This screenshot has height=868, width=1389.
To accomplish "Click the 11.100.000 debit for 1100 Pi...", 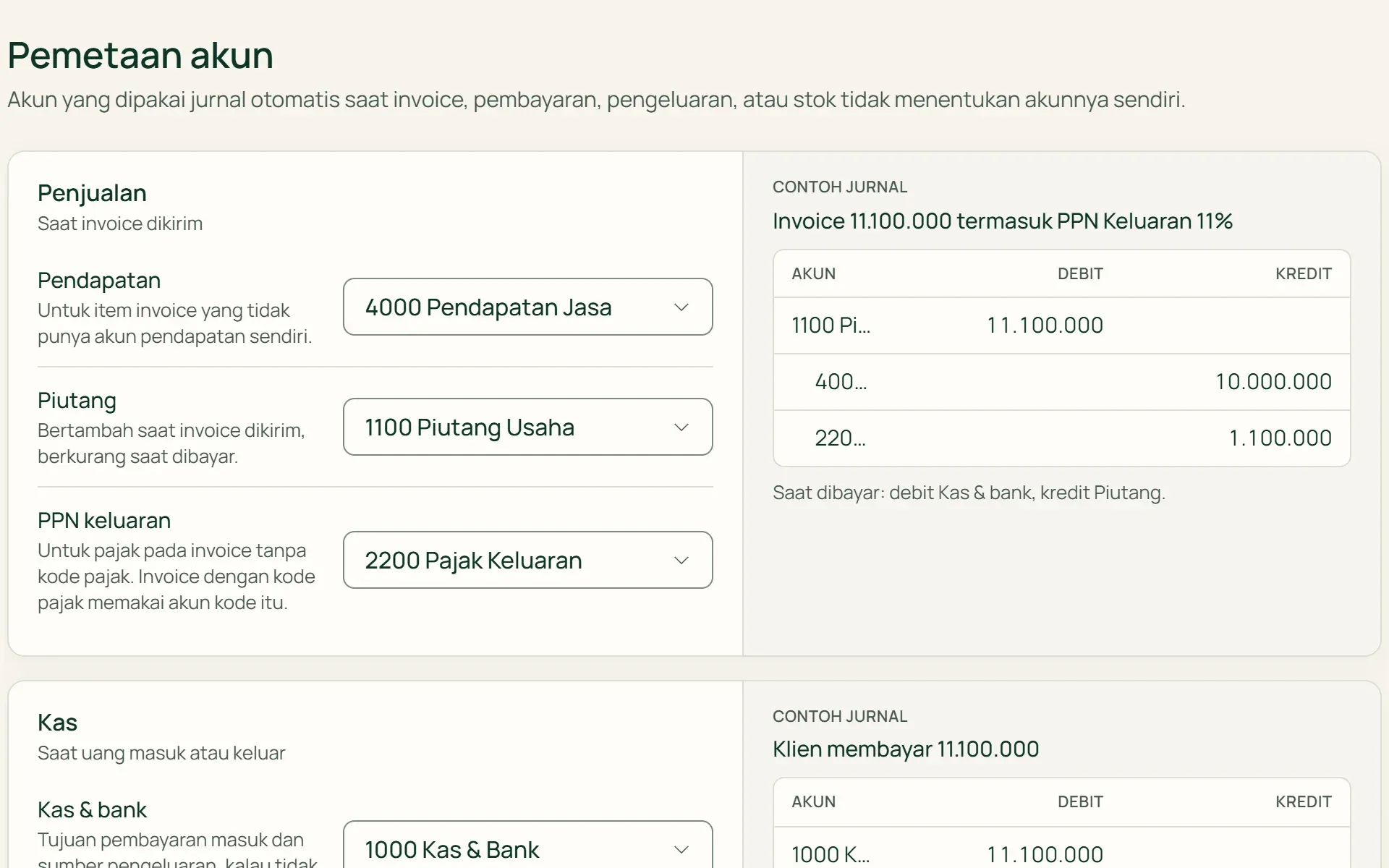I will [x=1045, y=325].
